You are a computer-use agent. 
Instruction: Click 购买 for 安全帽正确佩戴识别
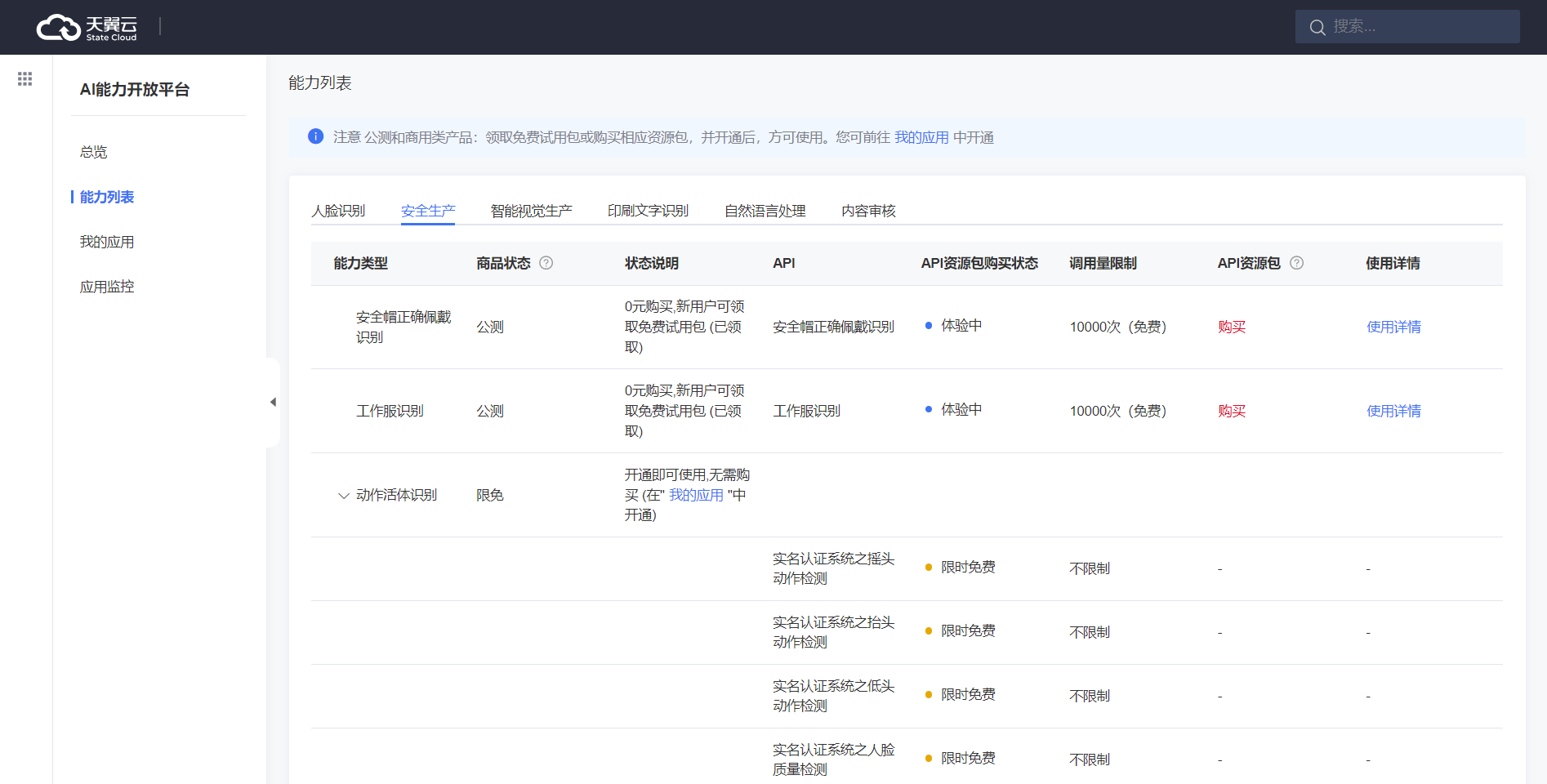click(1232, 327)
